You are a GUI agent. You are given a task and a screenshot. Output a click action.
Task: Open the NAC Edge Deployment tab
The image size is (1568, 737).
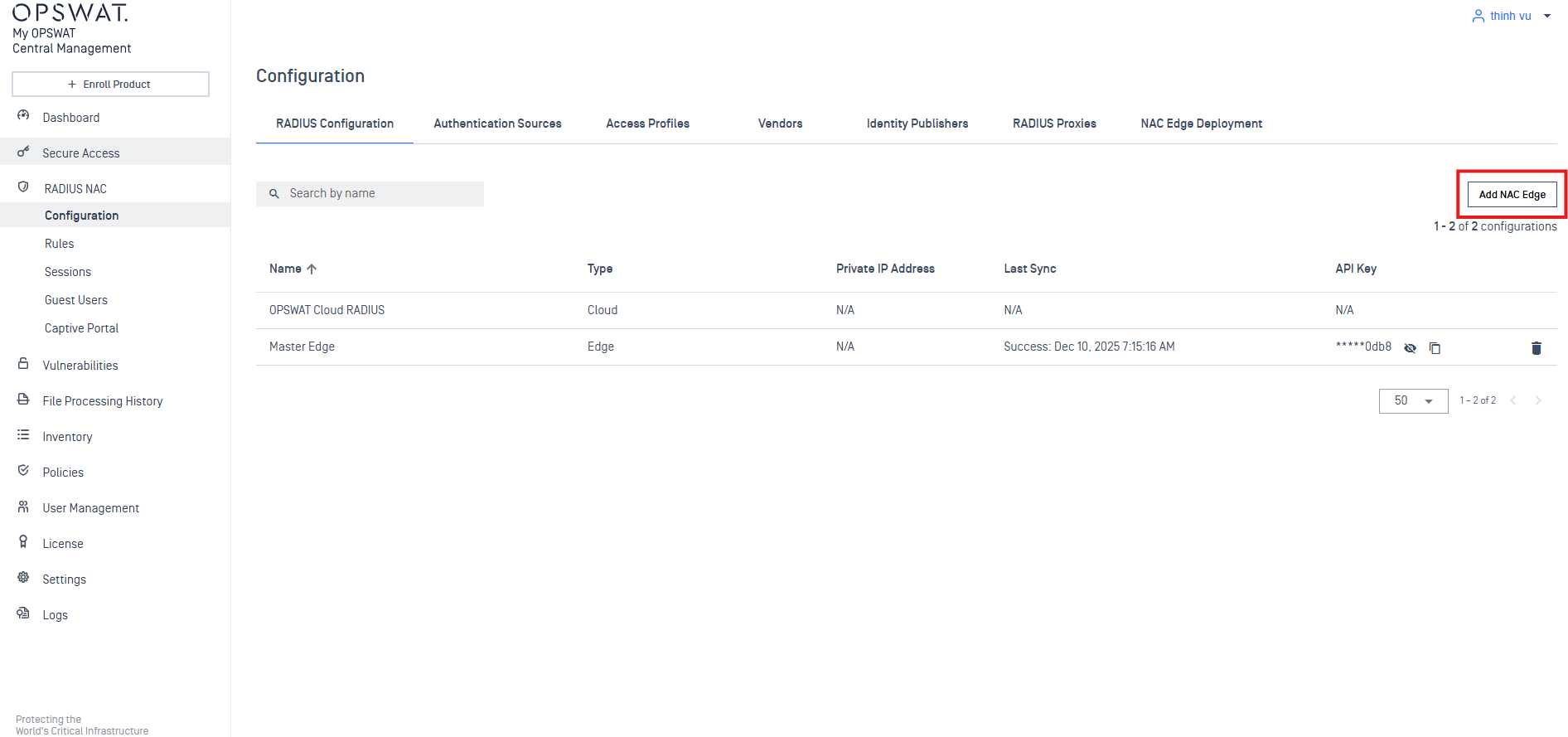click(x=1201, y=124)
